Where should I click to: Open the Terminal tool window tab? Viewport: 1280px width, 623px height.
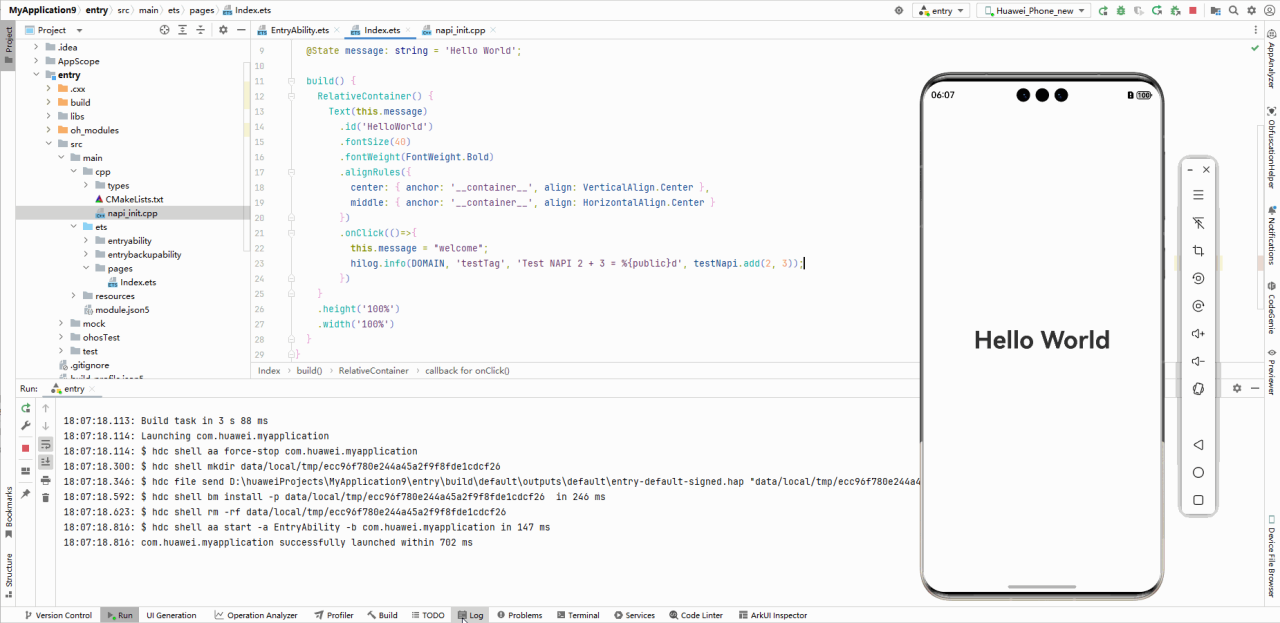pyautogui.click(x=577, y=615)
